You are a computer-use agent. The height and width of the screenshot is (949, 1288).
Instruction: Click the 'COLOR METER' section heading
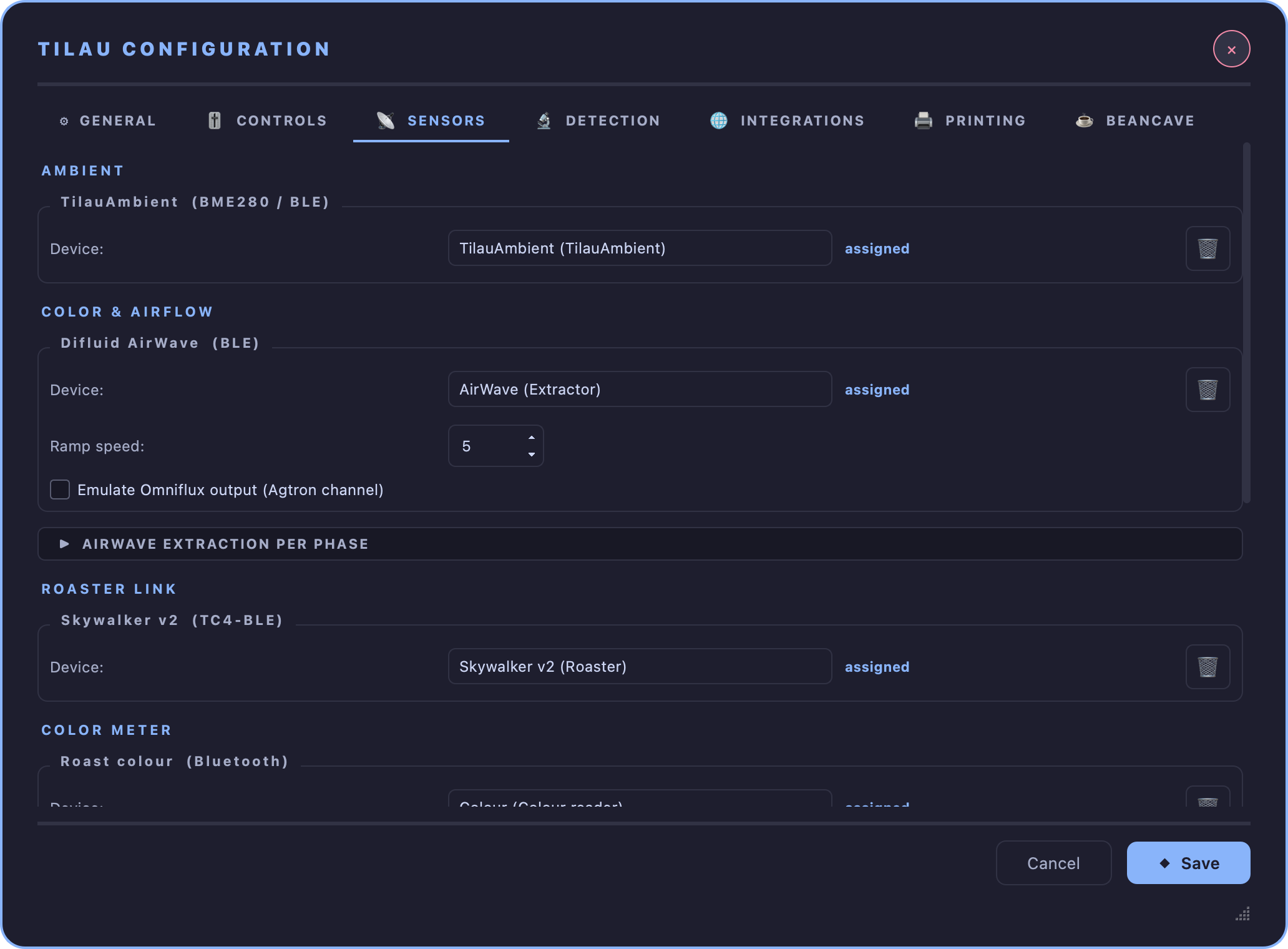click(106, 730)
